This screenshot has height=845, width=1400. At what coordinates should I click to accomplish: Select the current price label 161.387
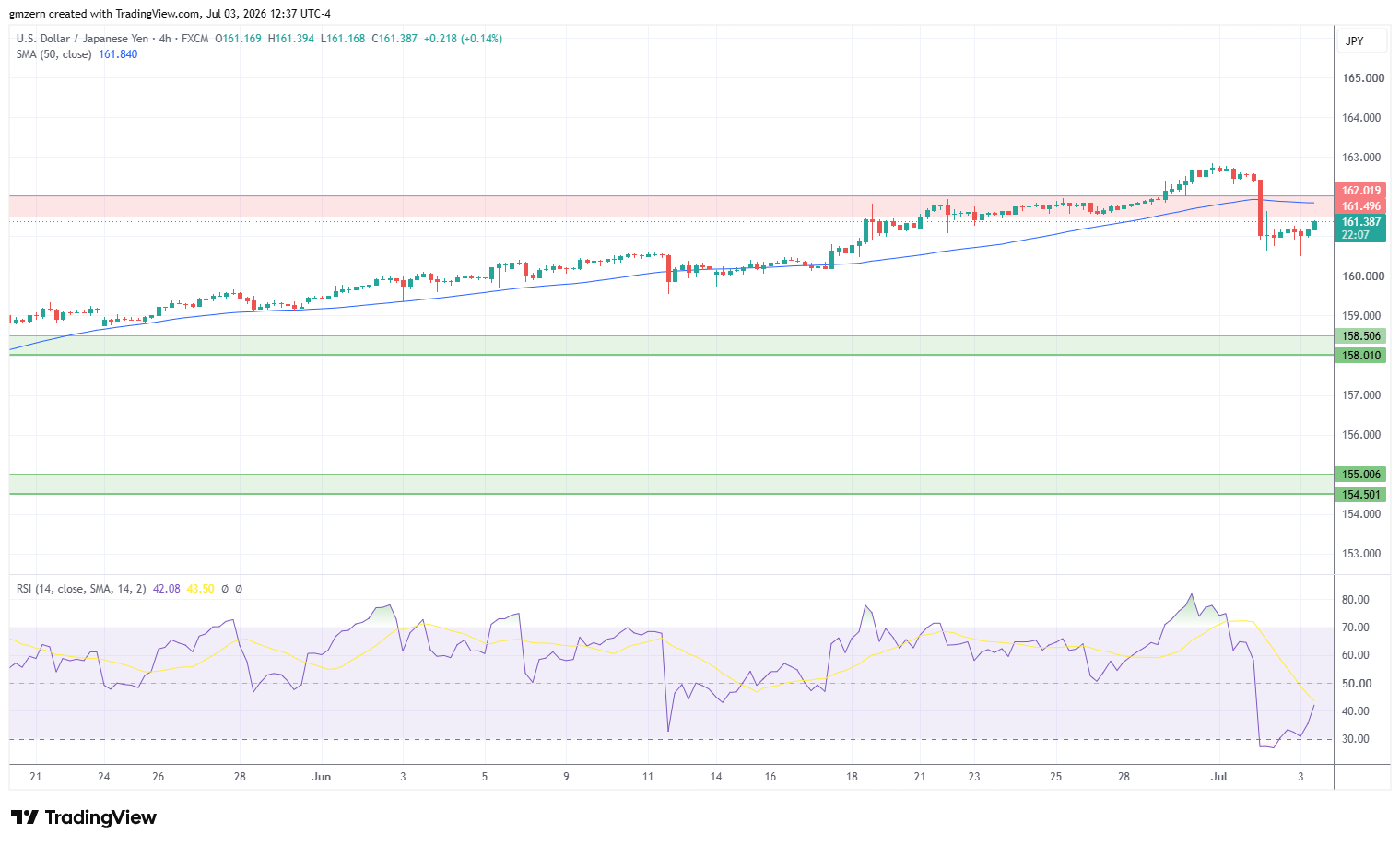click(x=1359, y=222)
